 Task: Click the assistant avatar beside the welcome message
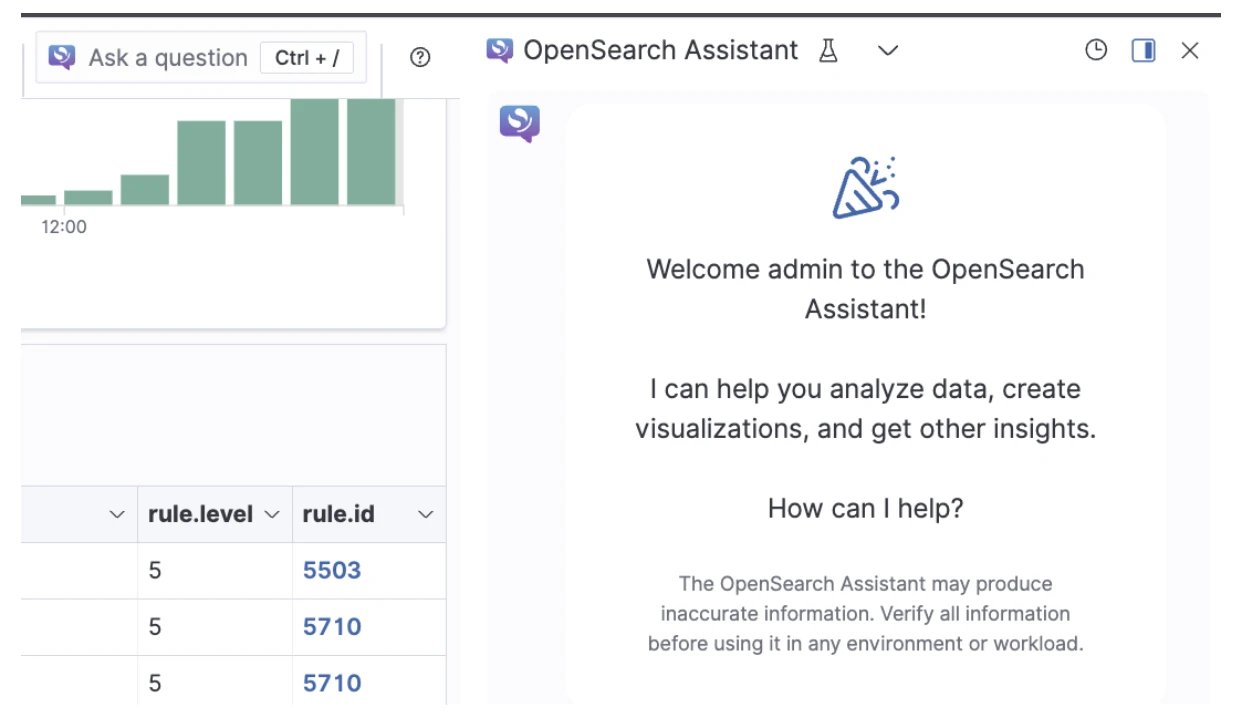click(520, 124)
